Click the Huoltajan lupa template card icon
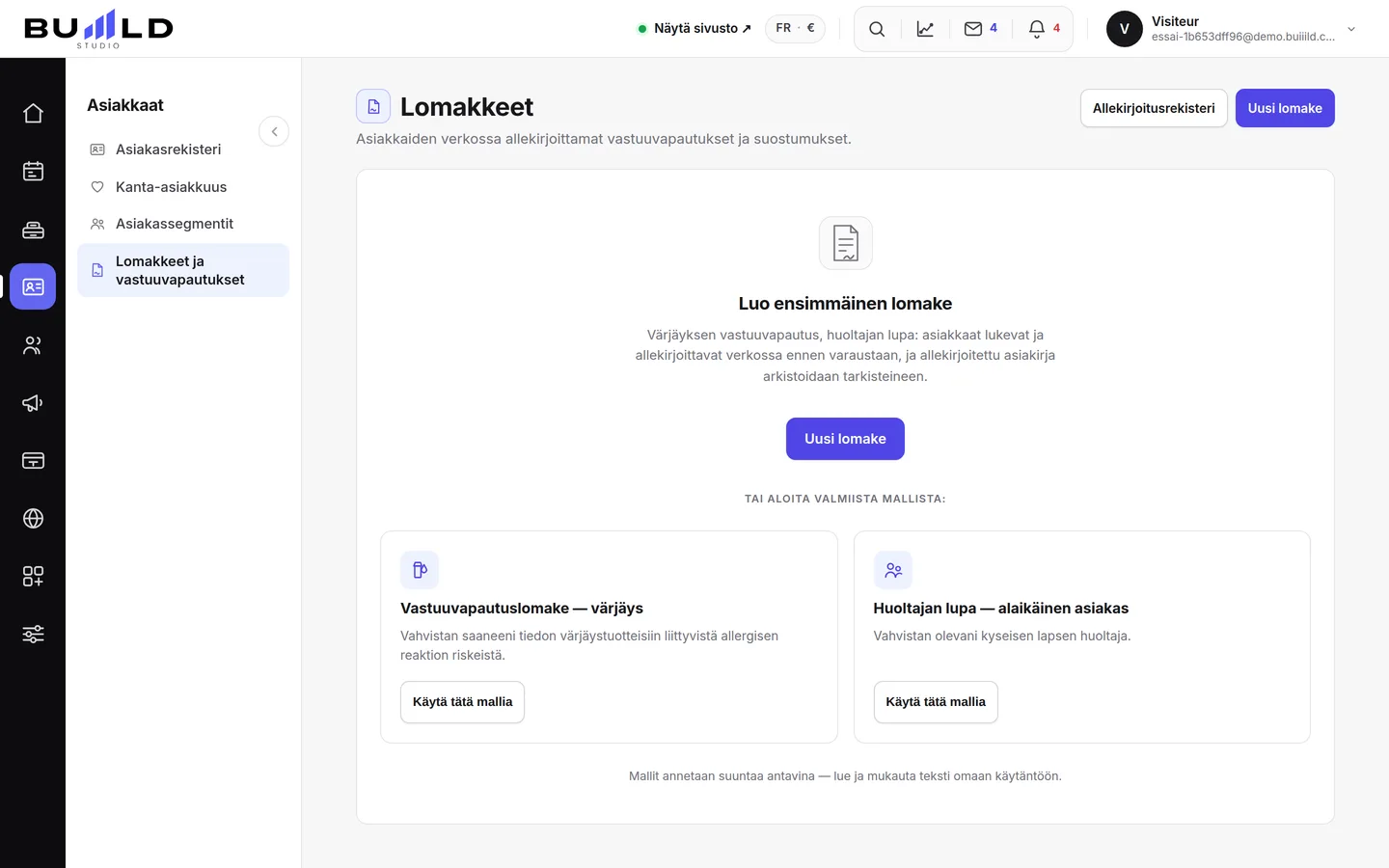This screenshot has width=1389, height=868. point(893,570)
